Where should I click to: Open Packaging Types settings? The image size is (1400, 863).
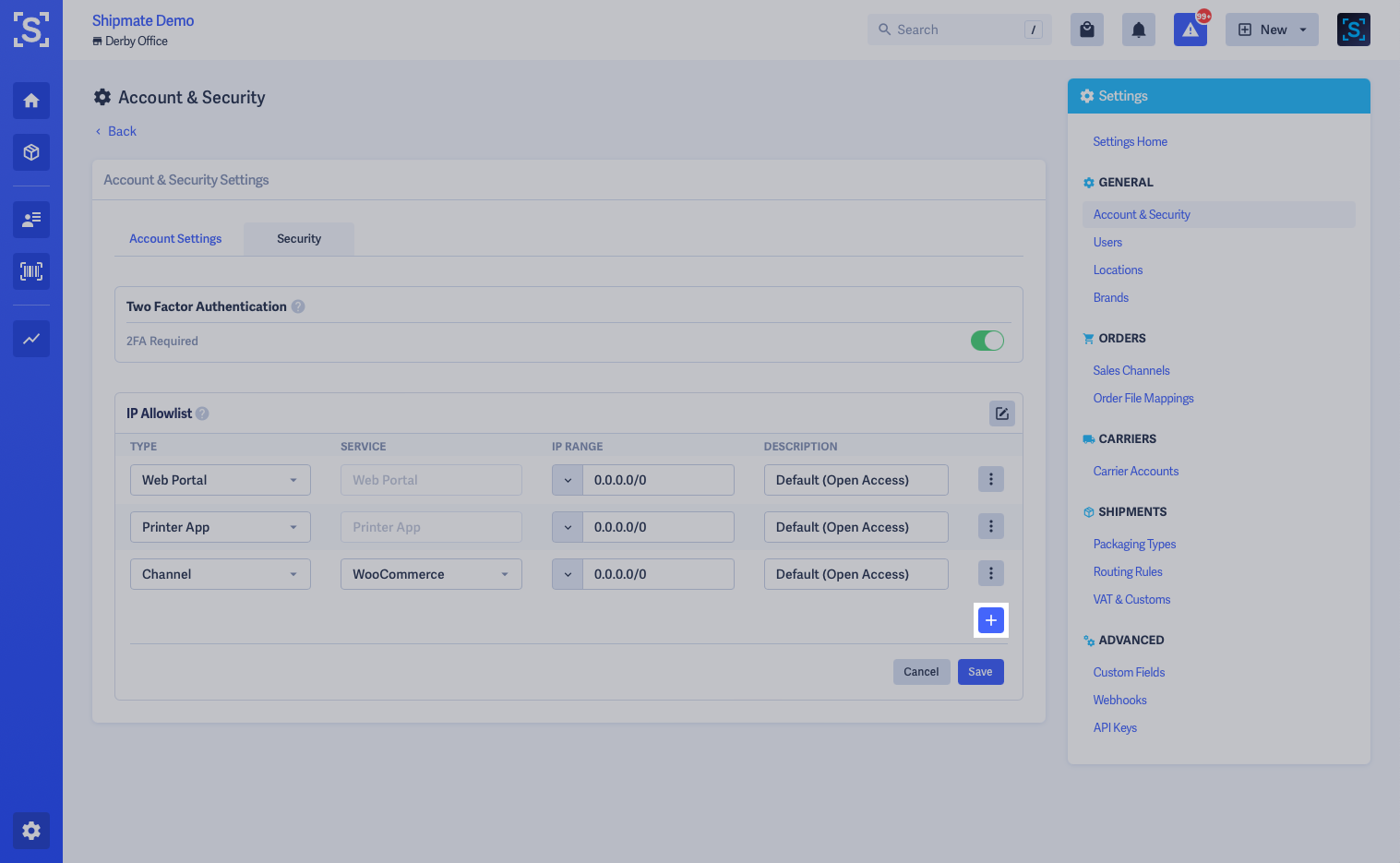pyautogui.click(x=1134, y=545)
